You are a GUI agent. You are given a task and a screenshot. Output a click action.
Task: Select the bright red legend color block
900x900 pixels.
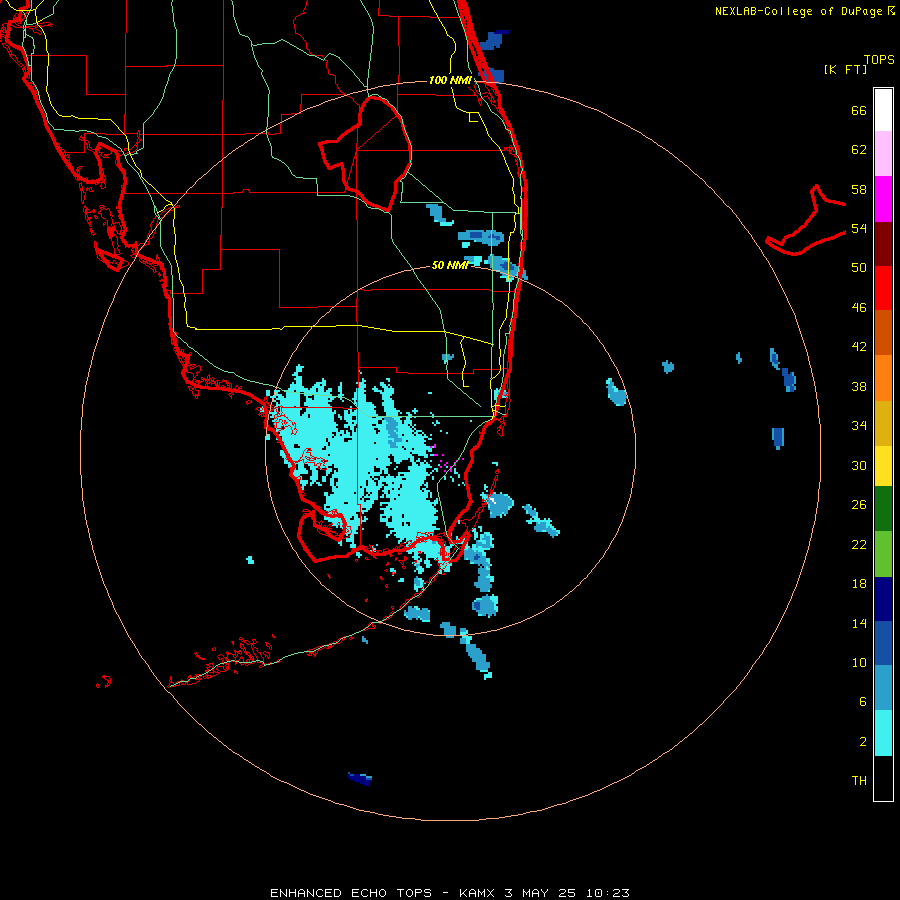point(883,288)
